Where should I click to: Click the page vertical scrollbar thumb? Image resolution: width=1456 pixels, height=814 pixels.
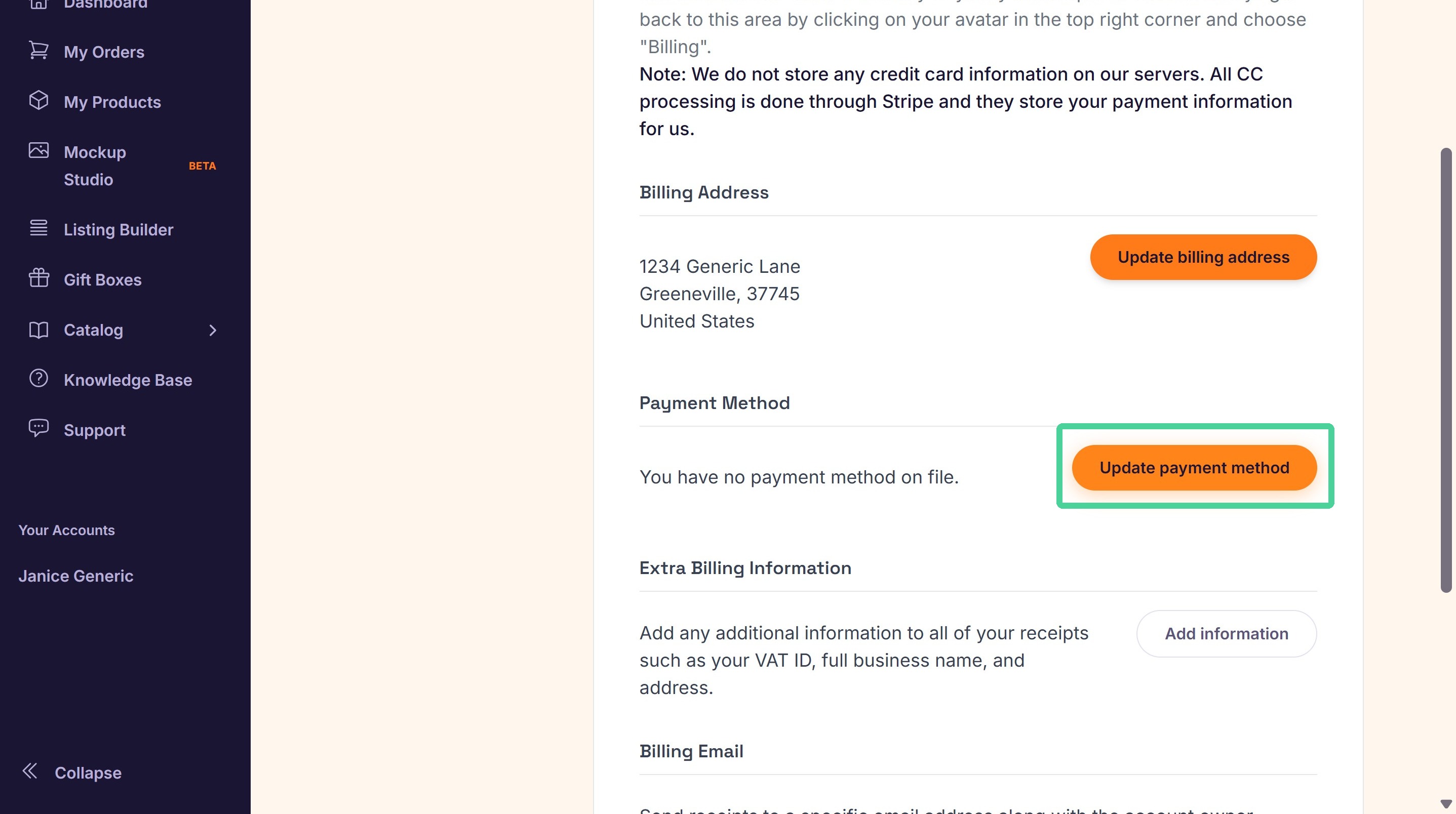click(1446, 371)
